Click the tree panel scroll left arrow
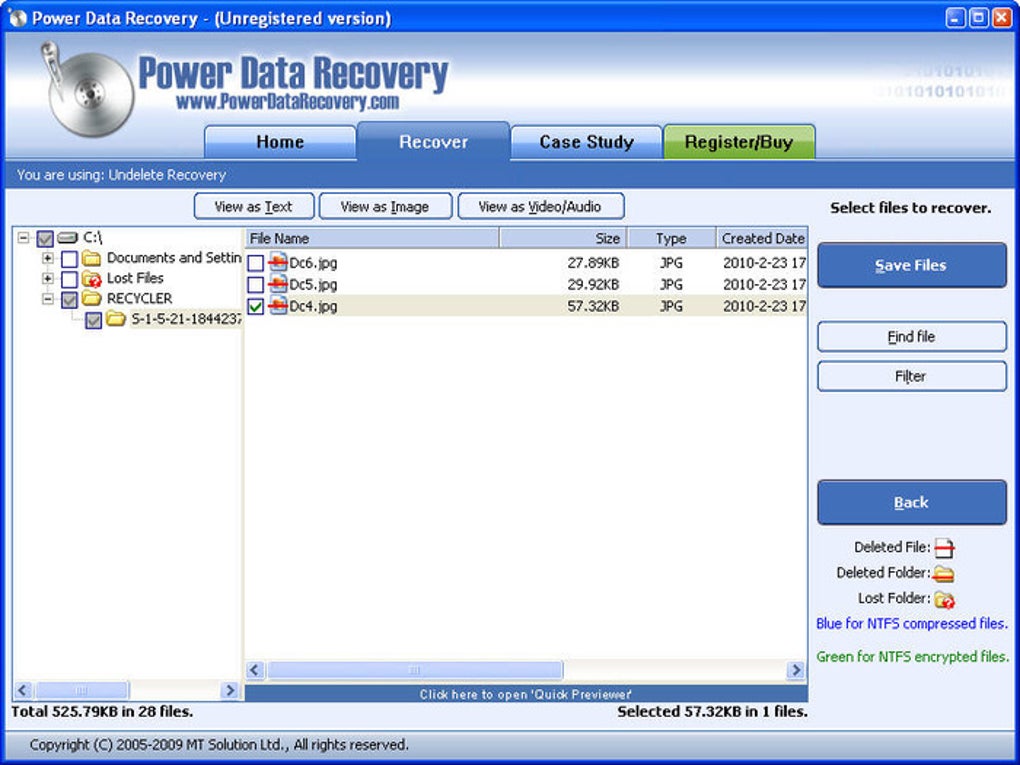The width and height of the screenshot is (1020, 765). [x=23, y=690]
